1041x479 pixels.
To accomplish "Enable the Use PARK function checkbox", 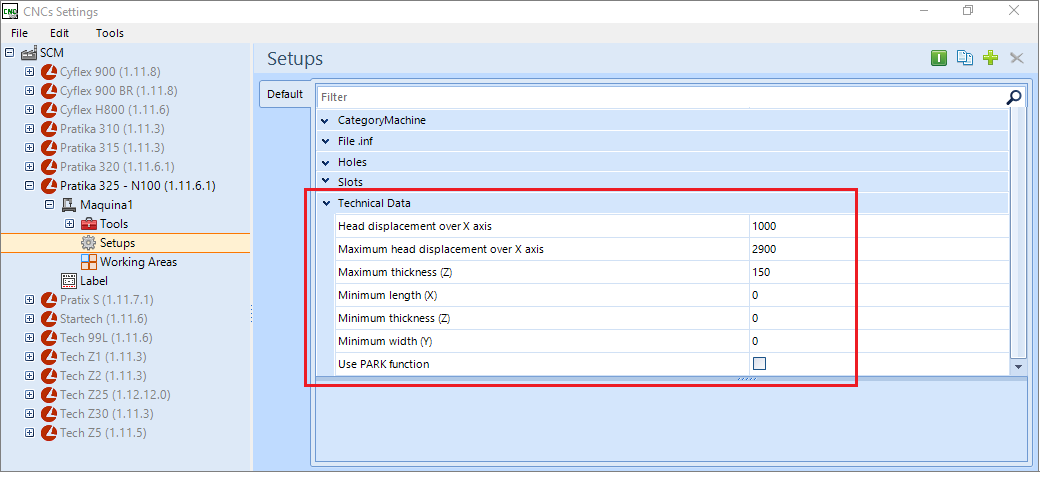I will tap(760, 363).
